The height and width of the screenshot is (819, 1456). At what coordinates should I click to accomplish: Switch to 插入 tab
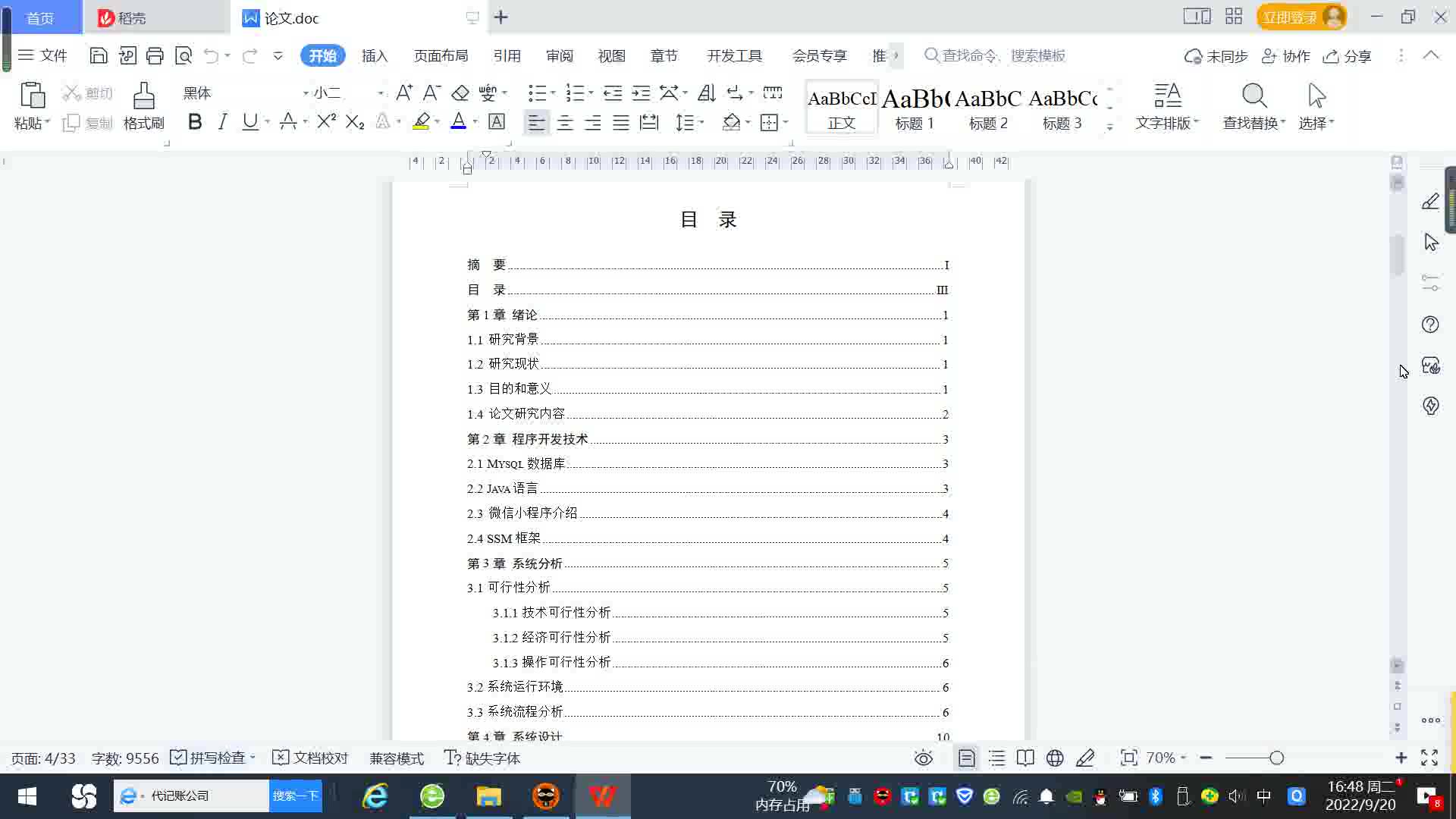pos(375,55)
